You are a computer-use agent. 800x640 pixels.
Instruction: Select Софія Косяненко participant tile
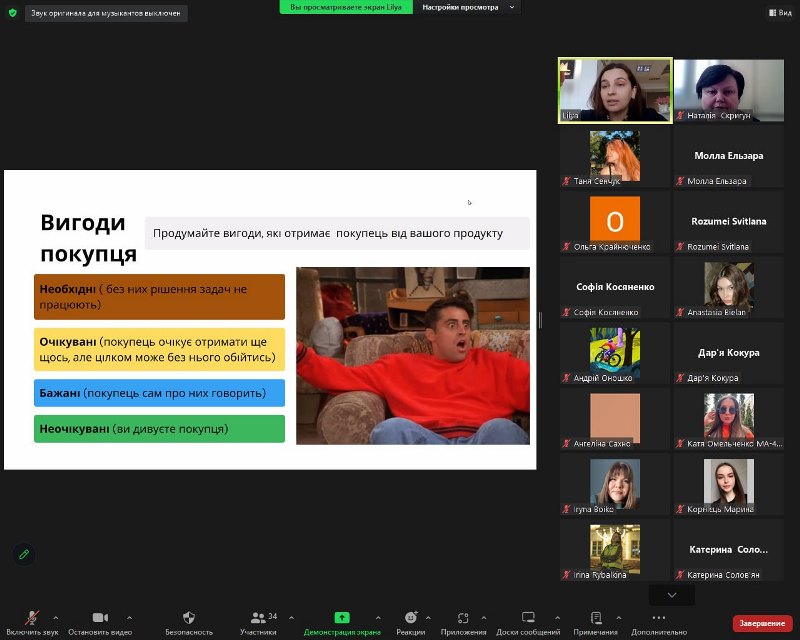(615, 287)
